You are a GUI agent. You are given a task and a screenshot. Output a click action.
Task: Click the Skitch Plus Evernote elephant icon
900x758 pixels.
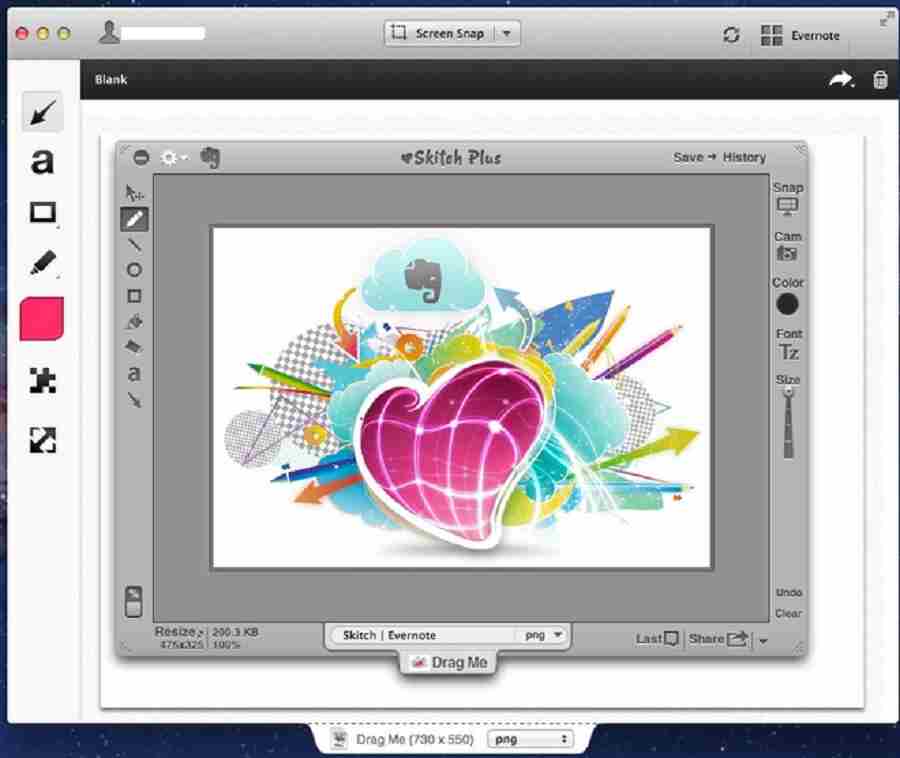[210, 158]
